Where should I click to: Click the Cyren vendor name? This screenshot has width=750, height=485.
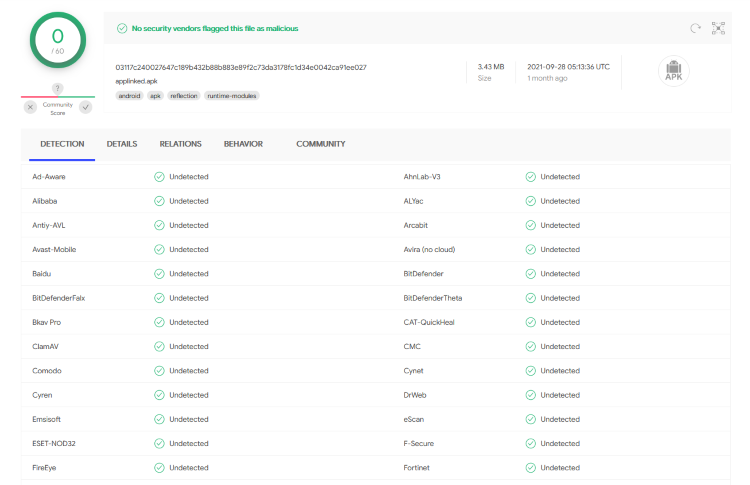(42, 395)
